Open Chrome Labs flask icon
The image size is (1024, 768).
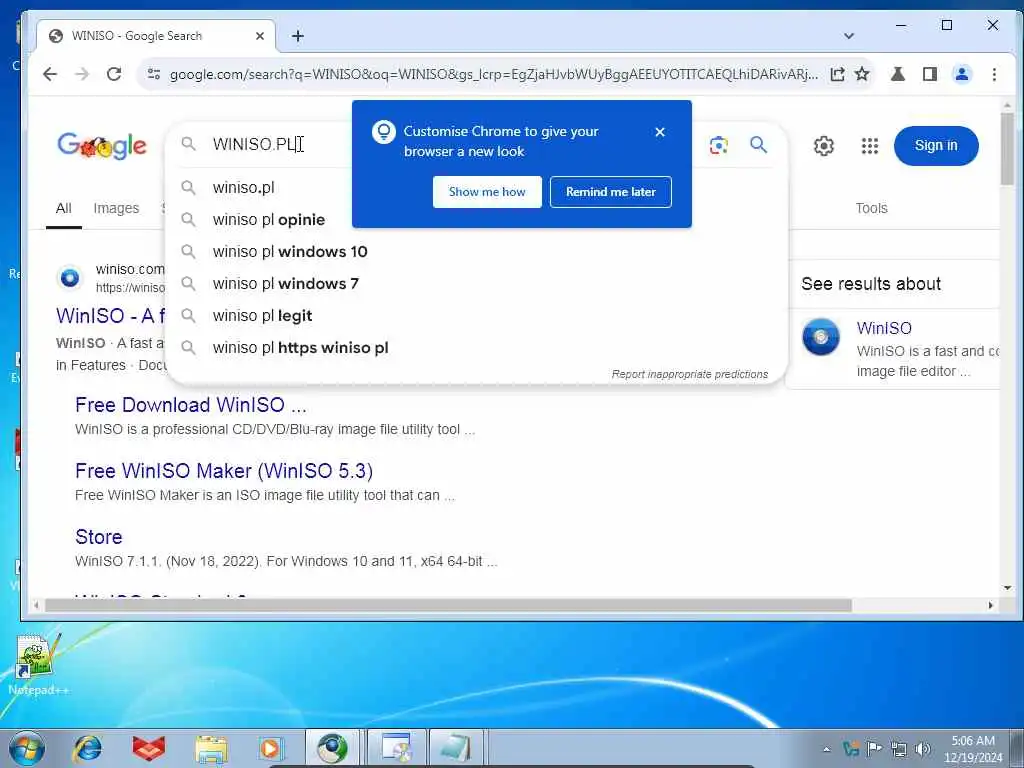tap(898, 74)
